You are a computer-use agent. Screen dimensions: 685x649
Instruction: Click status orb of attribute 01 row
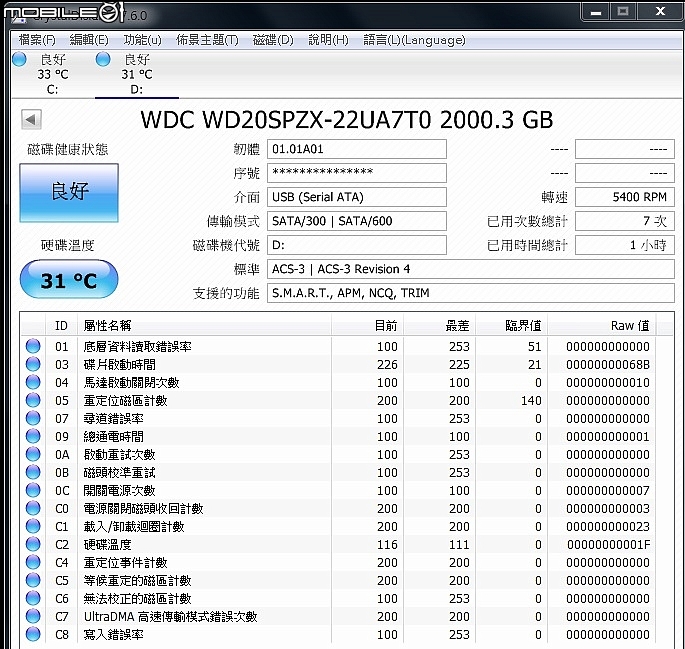tap(33, 346)
